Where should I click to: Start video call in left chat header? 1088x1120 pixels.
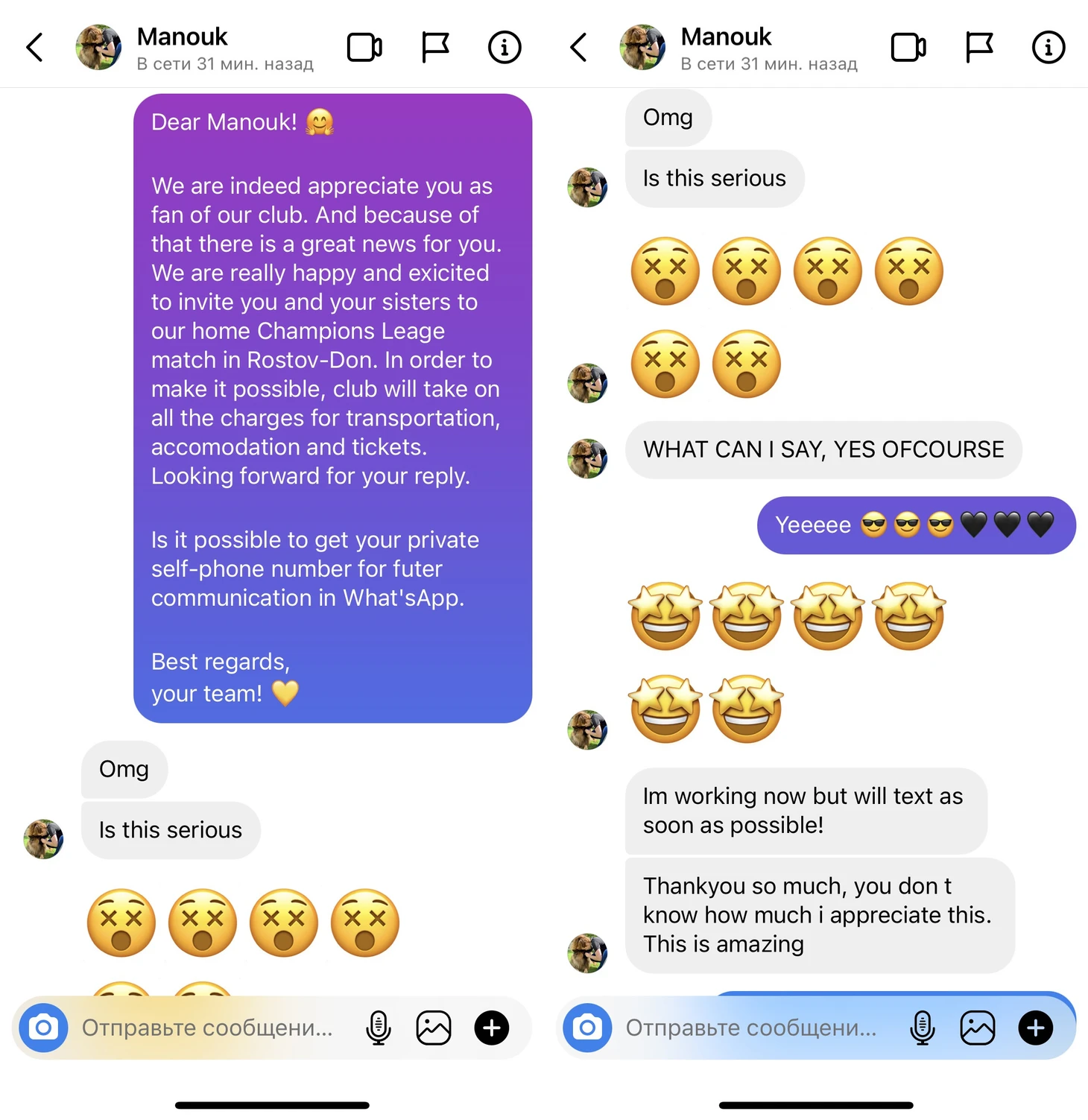[364, 48]
